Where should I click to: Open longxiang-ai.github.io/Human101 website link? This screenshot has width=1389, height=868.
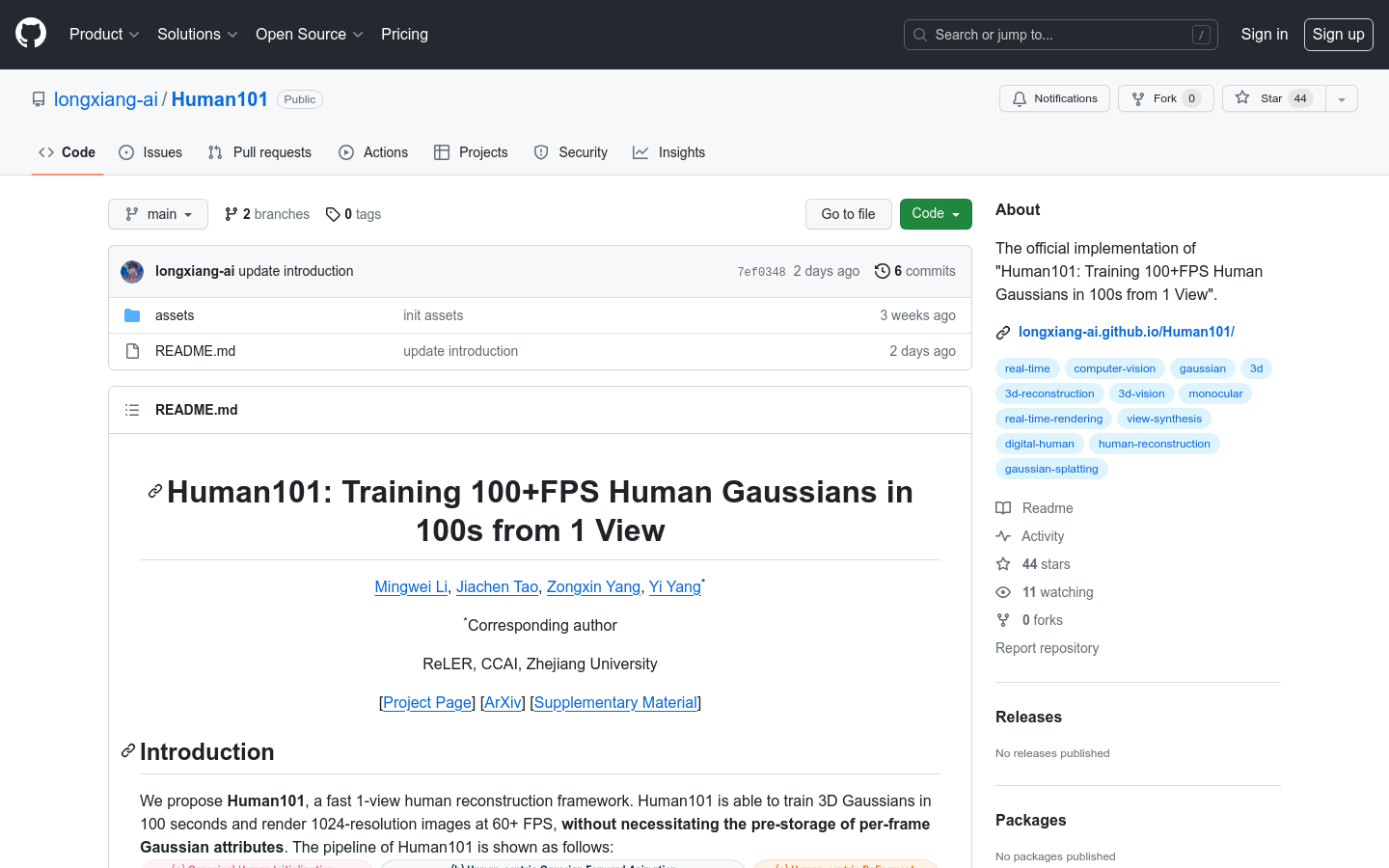click(1127, 332)
